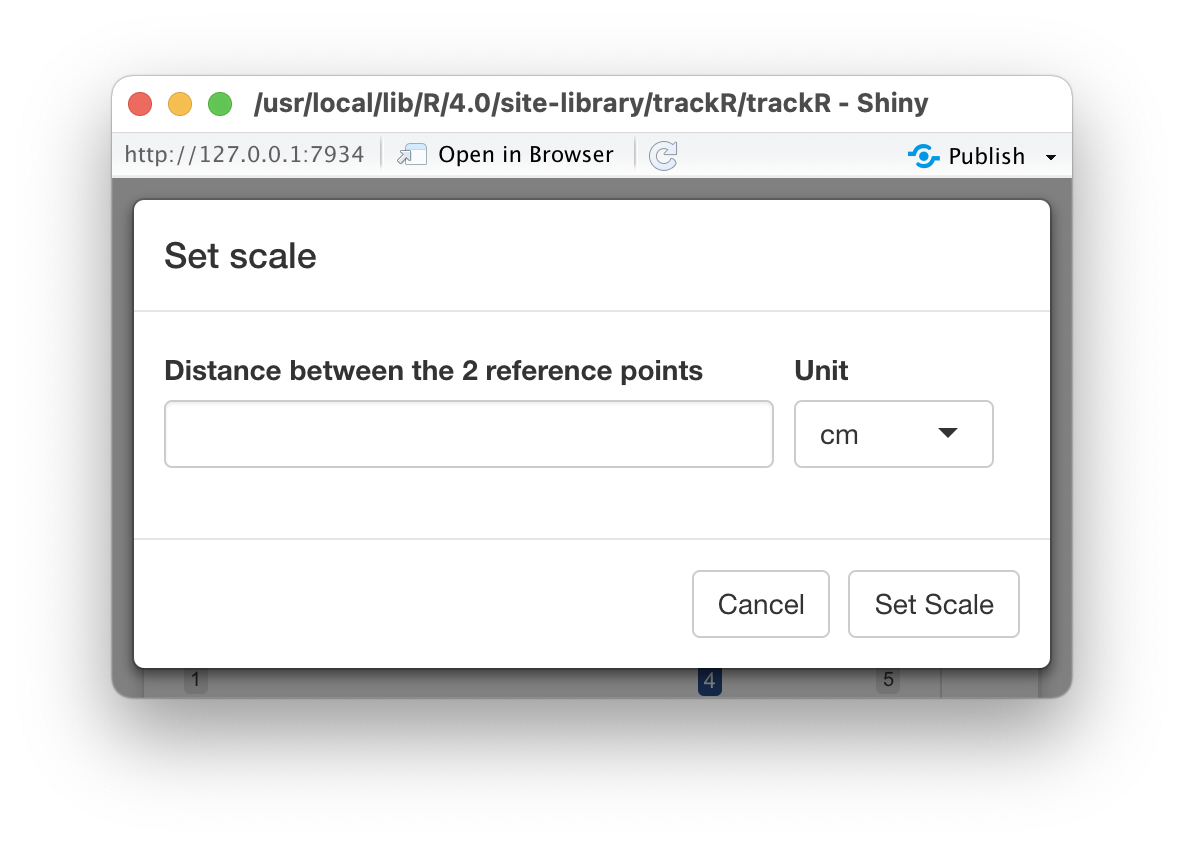Click the distance between reference points field
The image size is (1184, 846).
[x=469, y=434]
